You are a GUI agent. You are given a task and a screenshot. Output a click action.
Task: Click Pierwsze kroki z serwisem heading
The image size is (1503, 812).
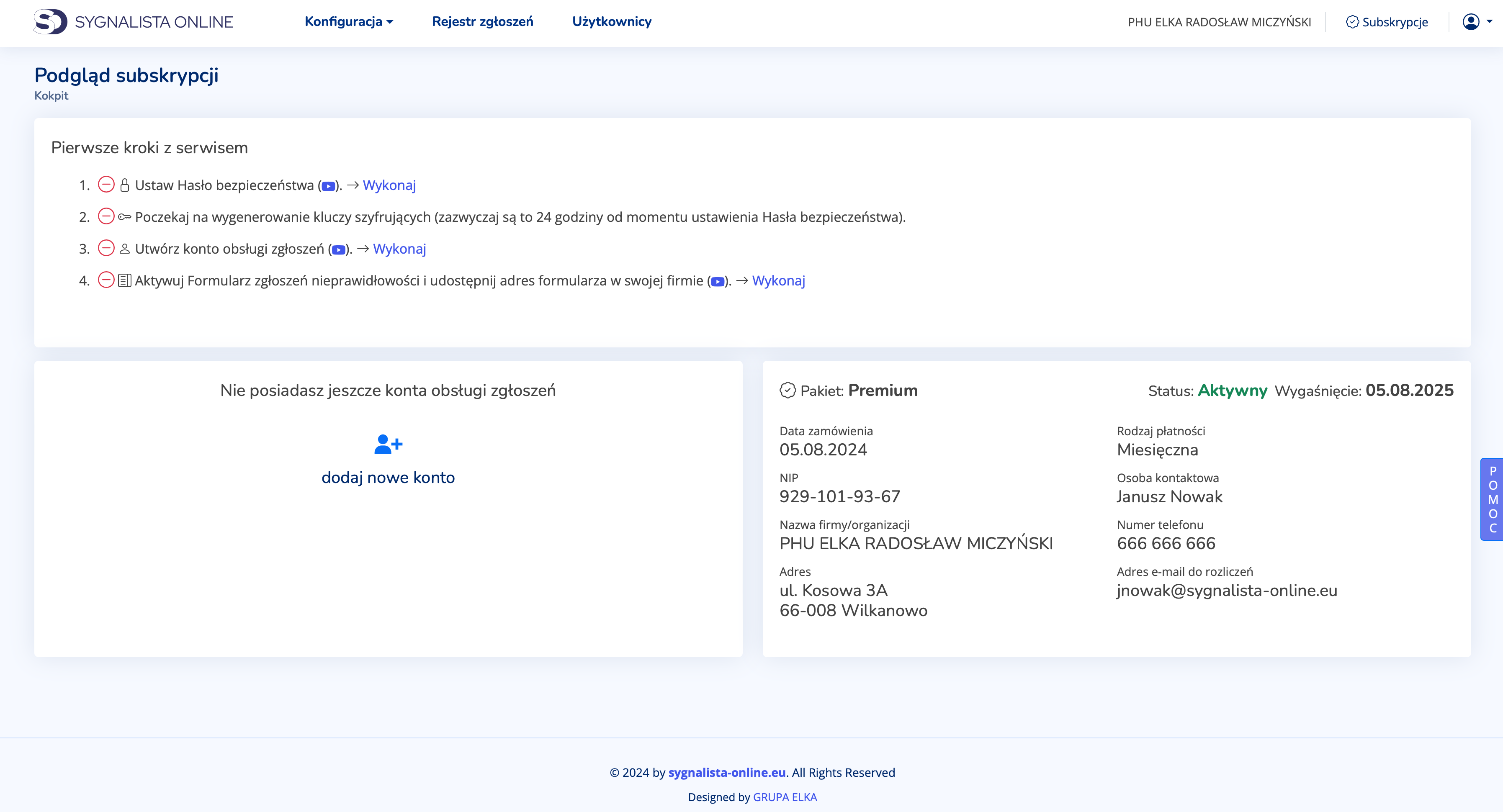click(149, 148)
